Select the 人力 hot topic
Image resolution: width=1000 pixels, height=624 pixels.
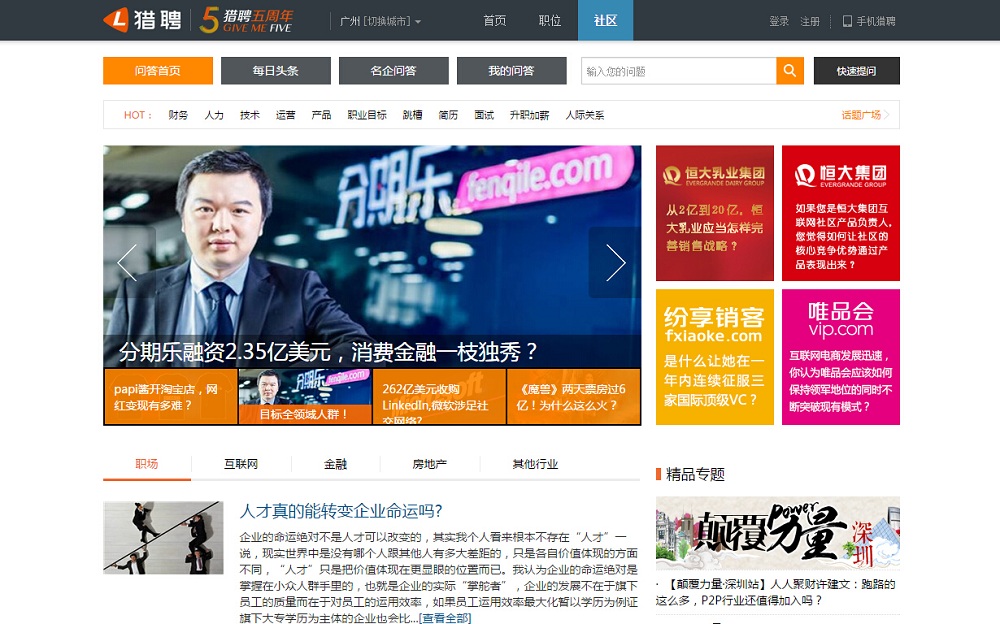pyautogui.click(x=214, y=115)
